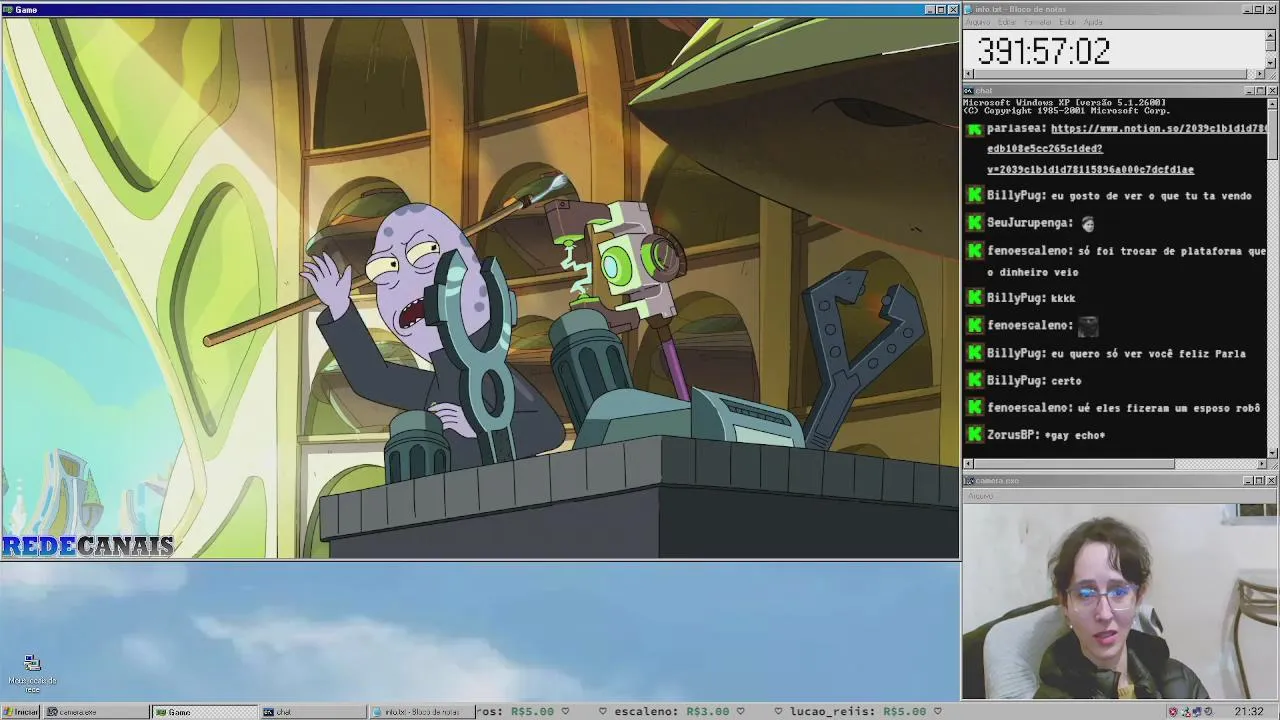Activate the chat taskbar button

tap(312, 712)
